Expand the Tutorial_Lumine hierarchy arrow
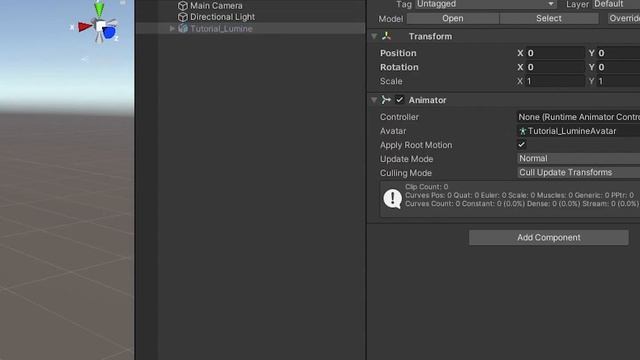640x360 pixels. click(x=172, y=29)
